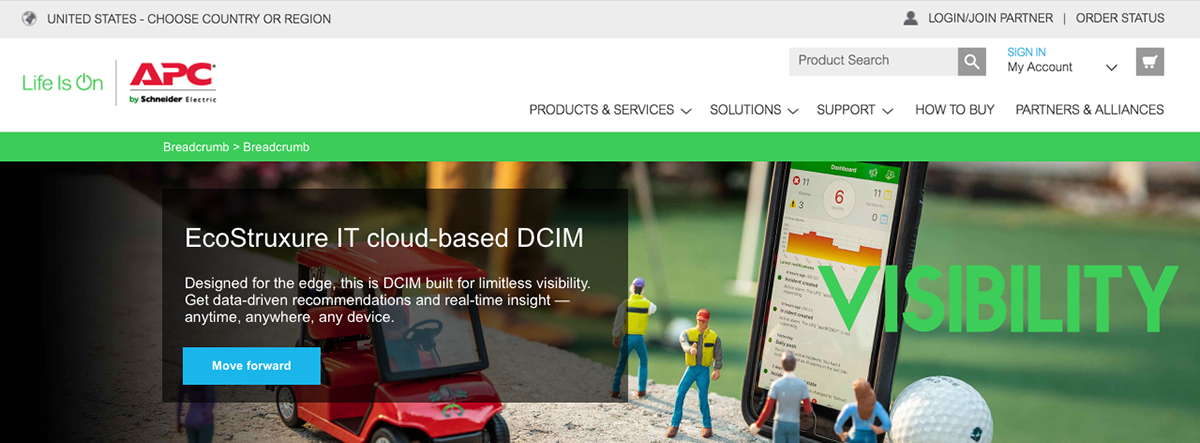The height and width of the screenshot is (443, 1200).
Task: Open the Login/Join Partner link
Action: coord(990,18)
